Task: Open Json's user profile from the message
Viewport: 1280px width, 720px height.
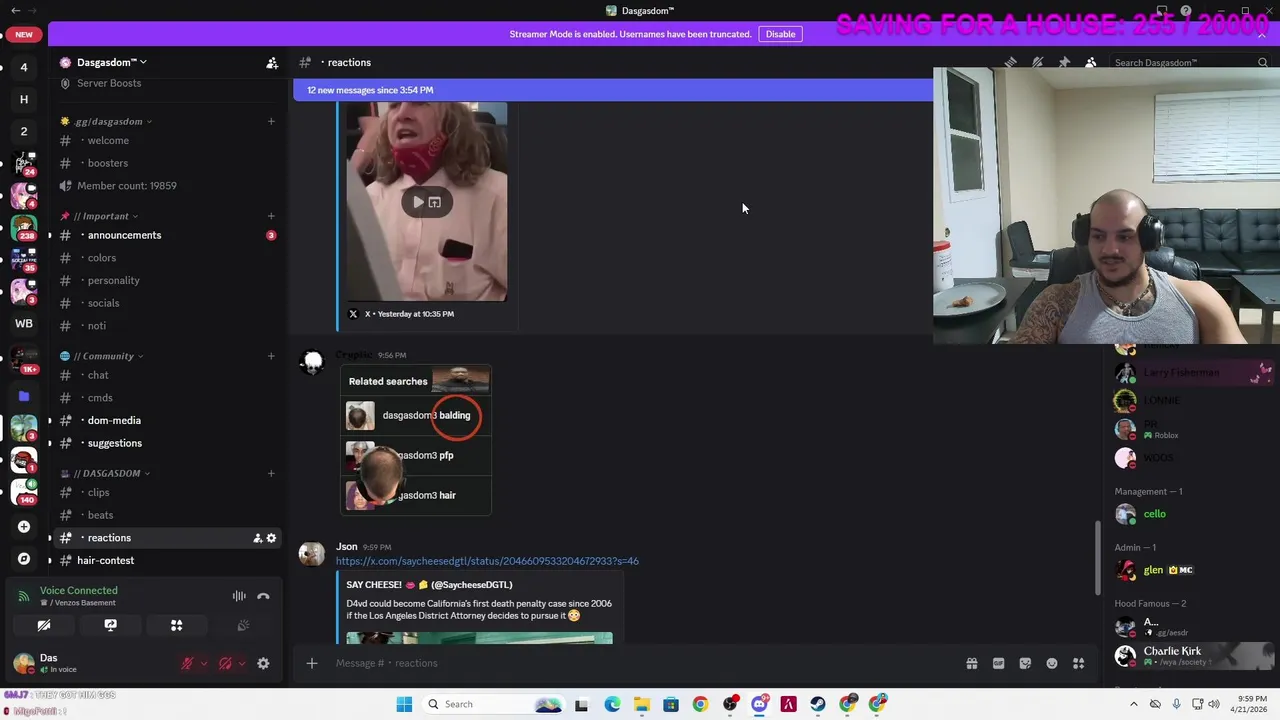Action: 347,547
